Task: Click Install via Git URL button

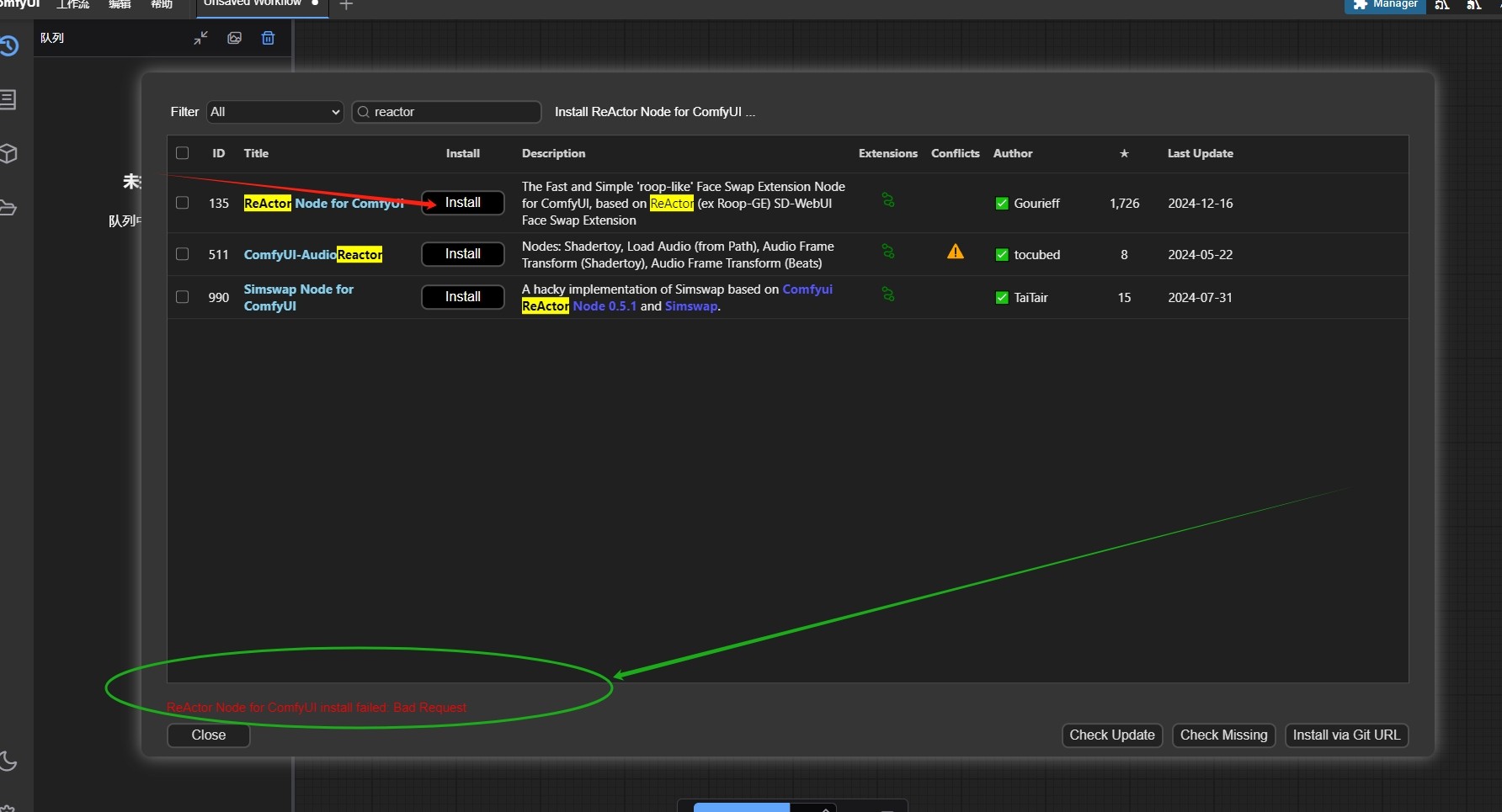Action: (x=1346, y=735)
